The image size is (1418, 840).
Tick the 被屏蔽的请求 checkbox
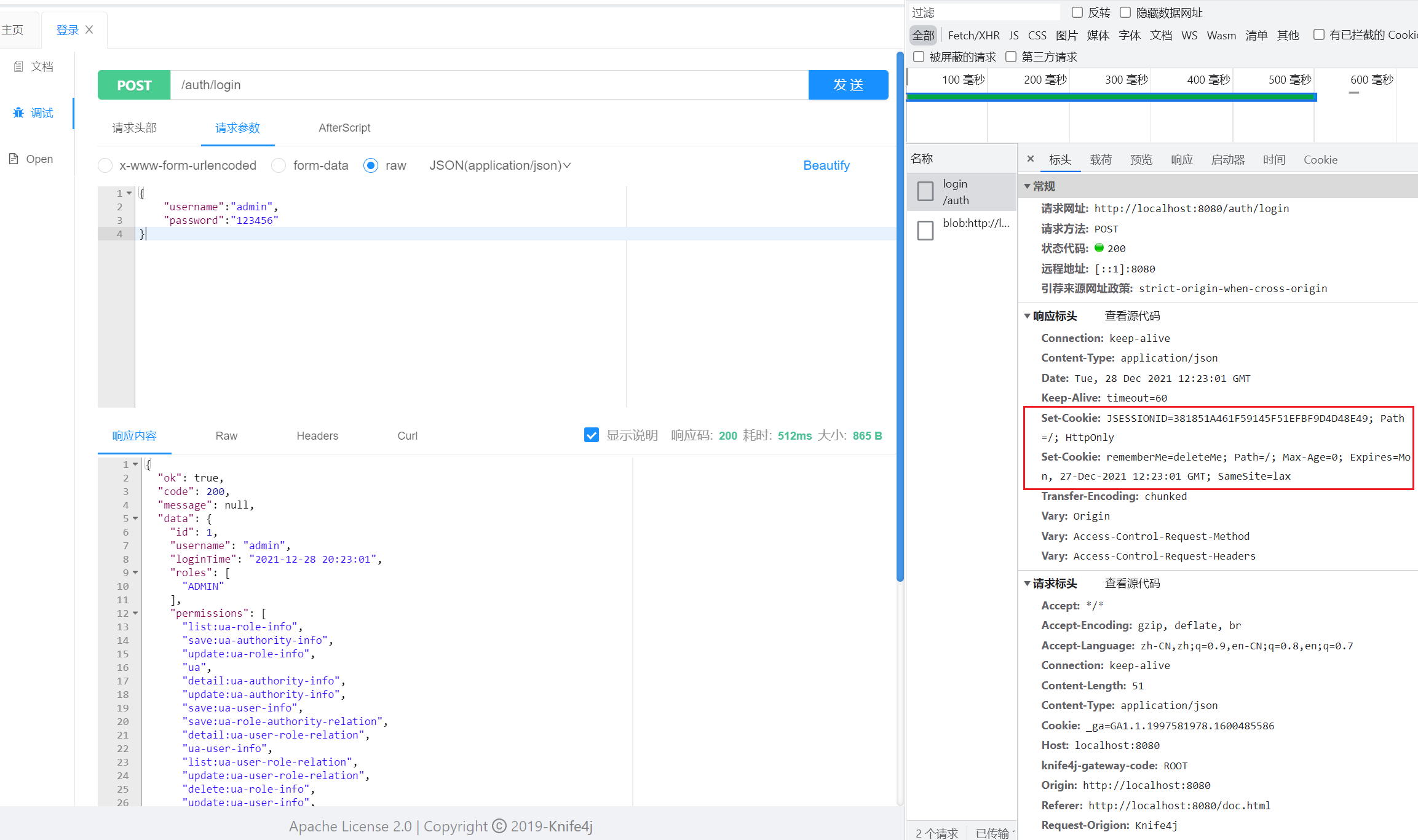(x=919, y=57)
